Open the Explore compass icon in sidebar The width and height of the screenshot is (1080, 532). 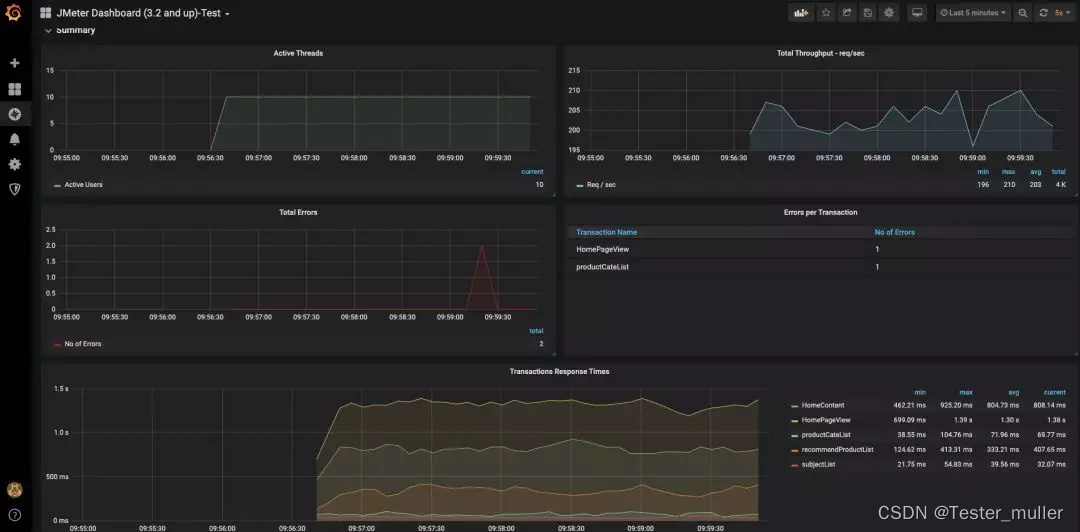click(14, 114)
